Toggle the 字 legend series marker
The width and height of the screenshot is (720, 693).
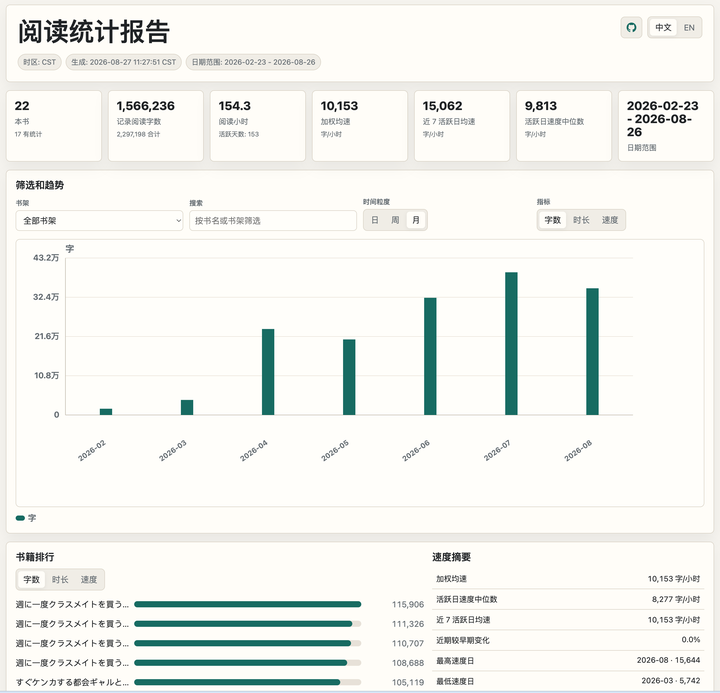(x=20, y=518)
